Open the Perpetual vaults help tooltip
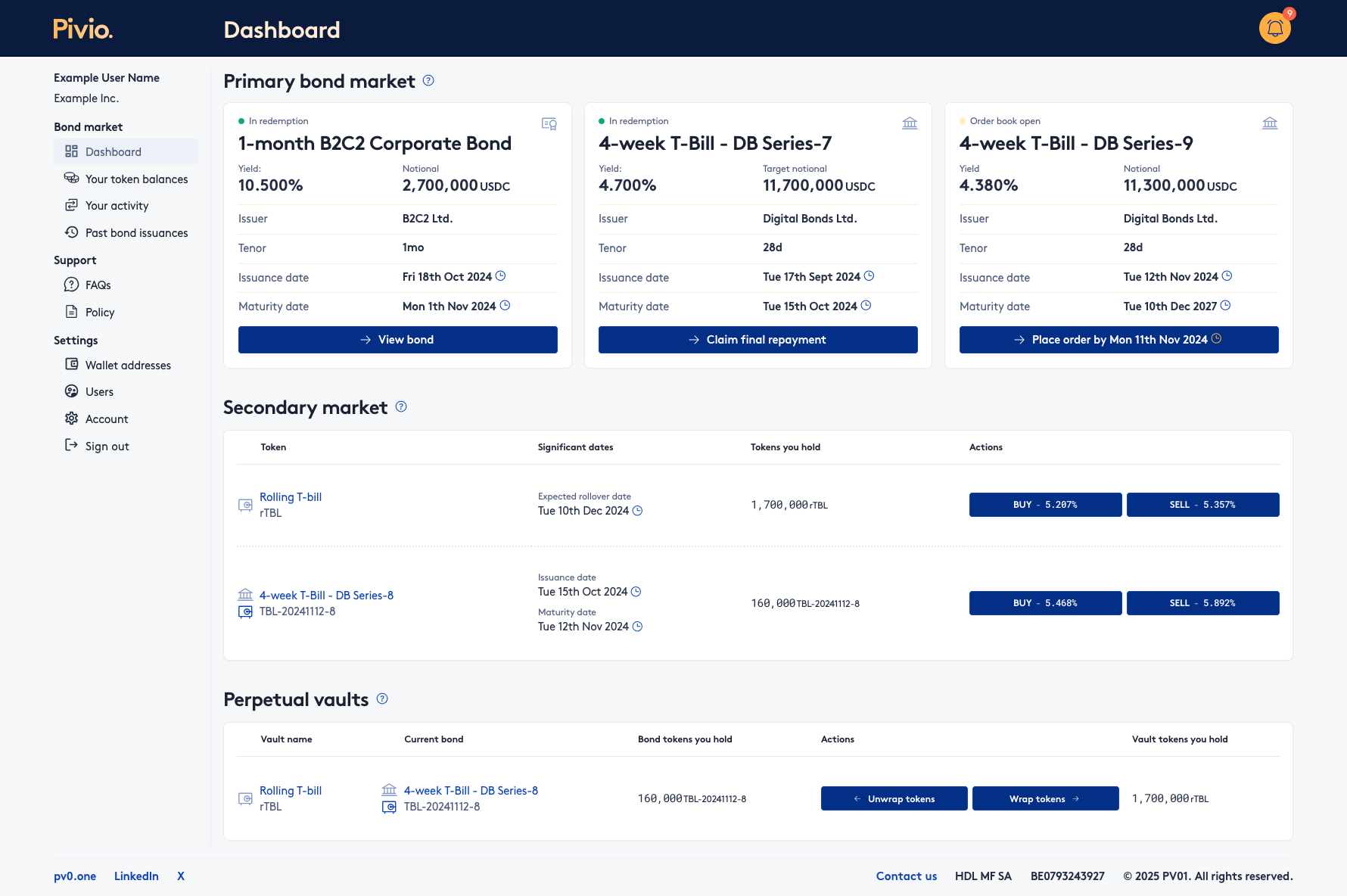Screen dimensions: 1347x896 [x=382, y=699]
